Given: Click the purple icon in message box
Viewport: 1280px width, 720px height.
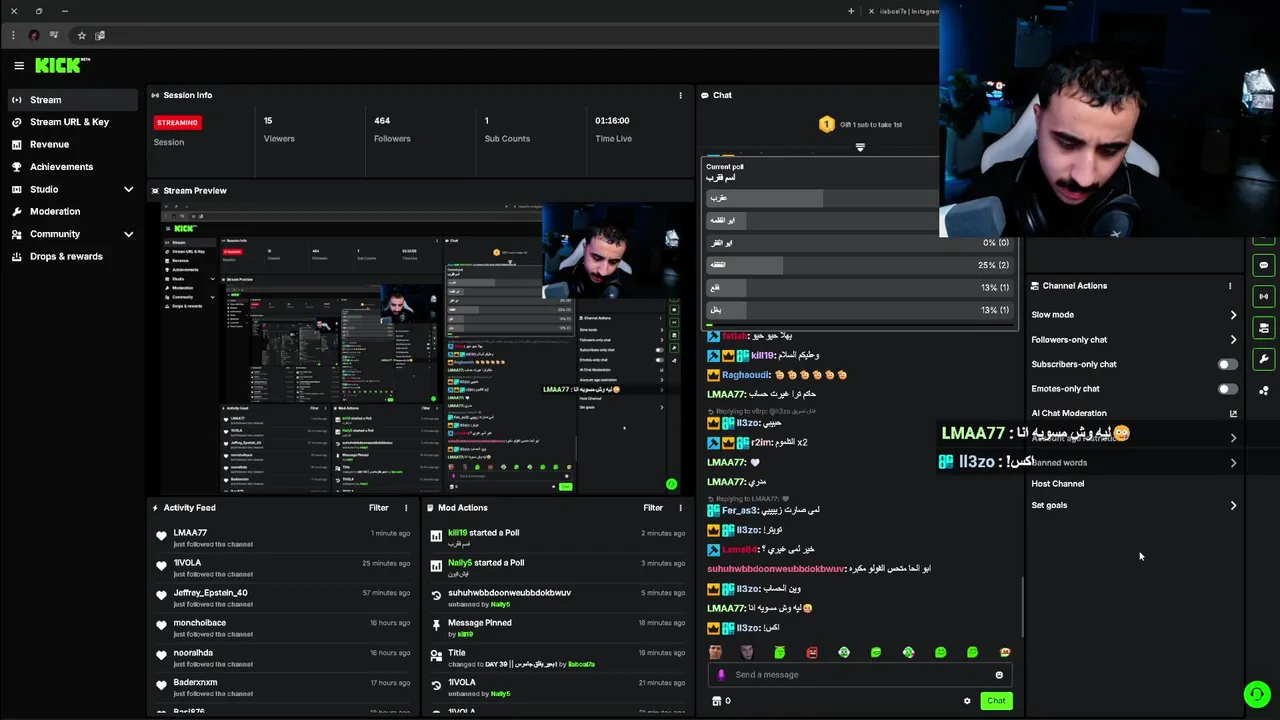Looking at the screenshot, I should point(721,675).
